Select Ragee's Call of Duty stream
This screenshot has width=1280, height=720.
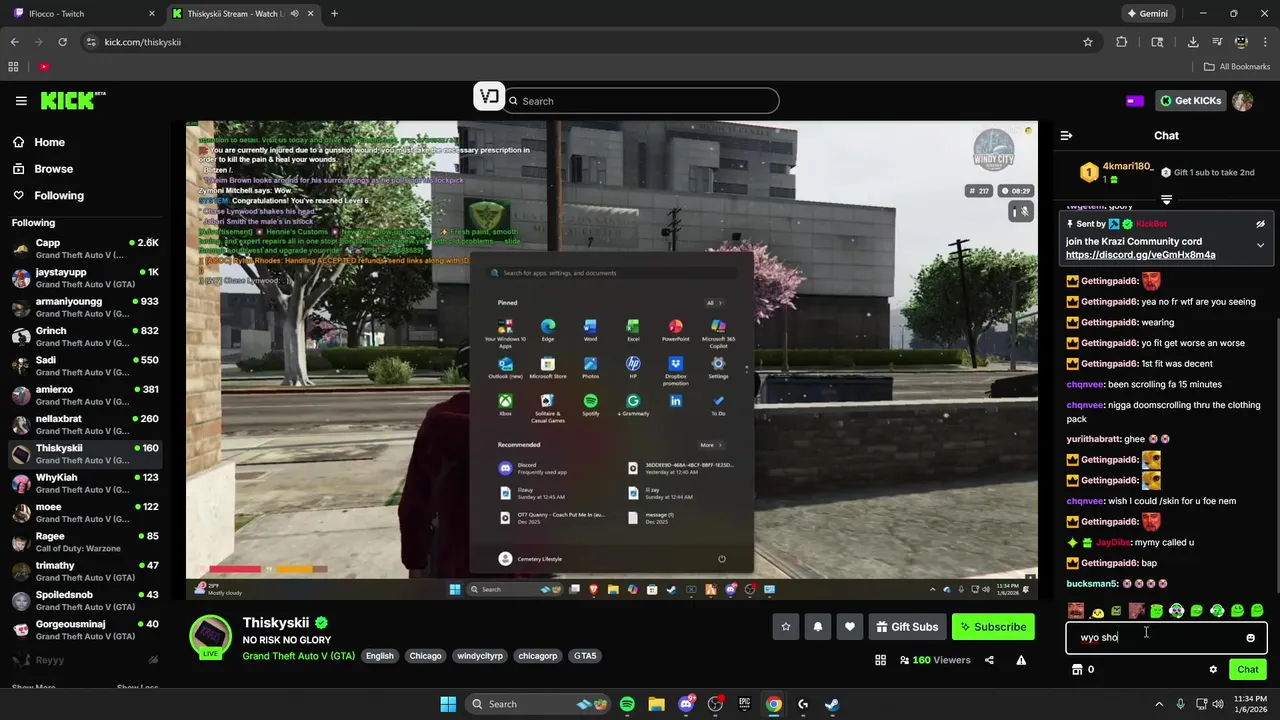(85, 542)
